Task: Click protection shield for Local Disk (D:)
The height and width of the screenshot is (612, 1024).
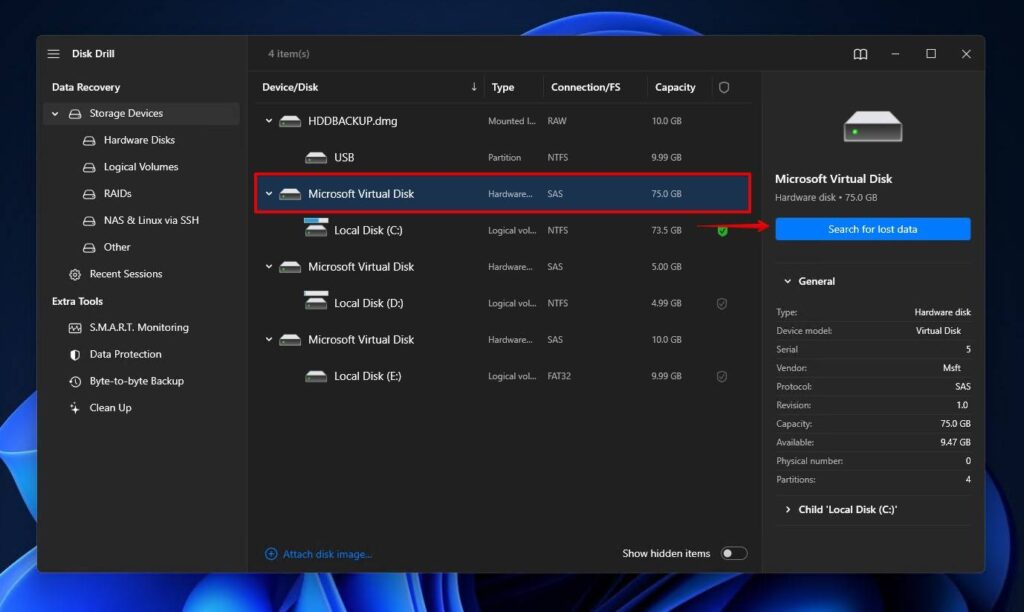Action: pyautogui.click(x=722, y=304)
